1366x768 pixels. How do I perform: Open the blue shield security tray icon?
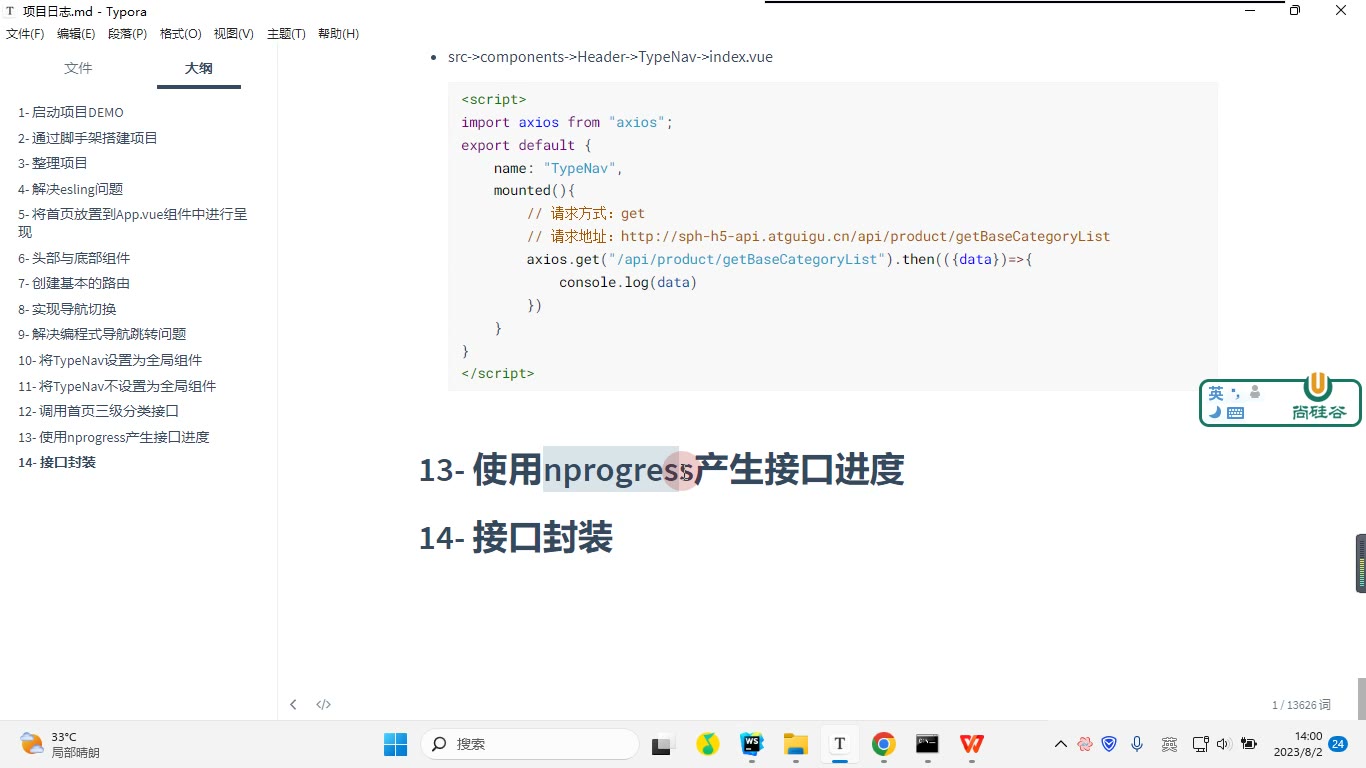coord(1109,744)
